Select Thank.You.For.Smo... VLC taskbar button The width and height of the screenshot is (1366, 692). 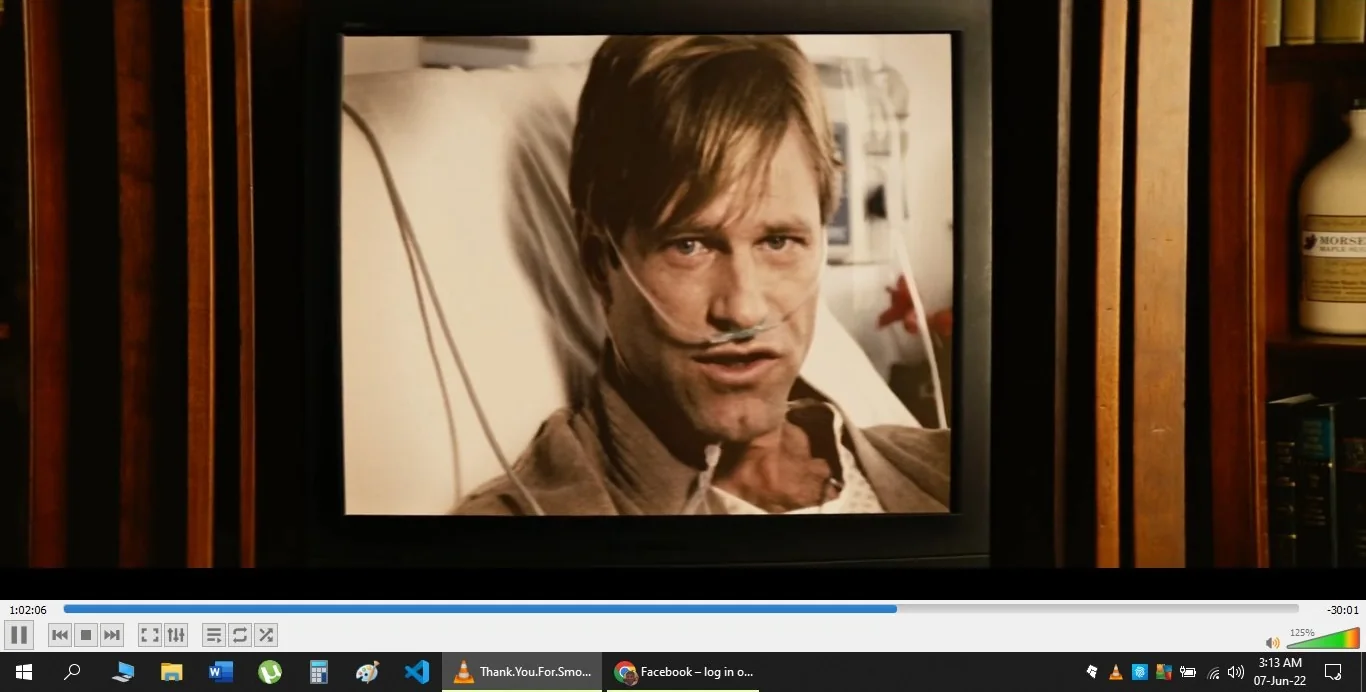(523, 672)
